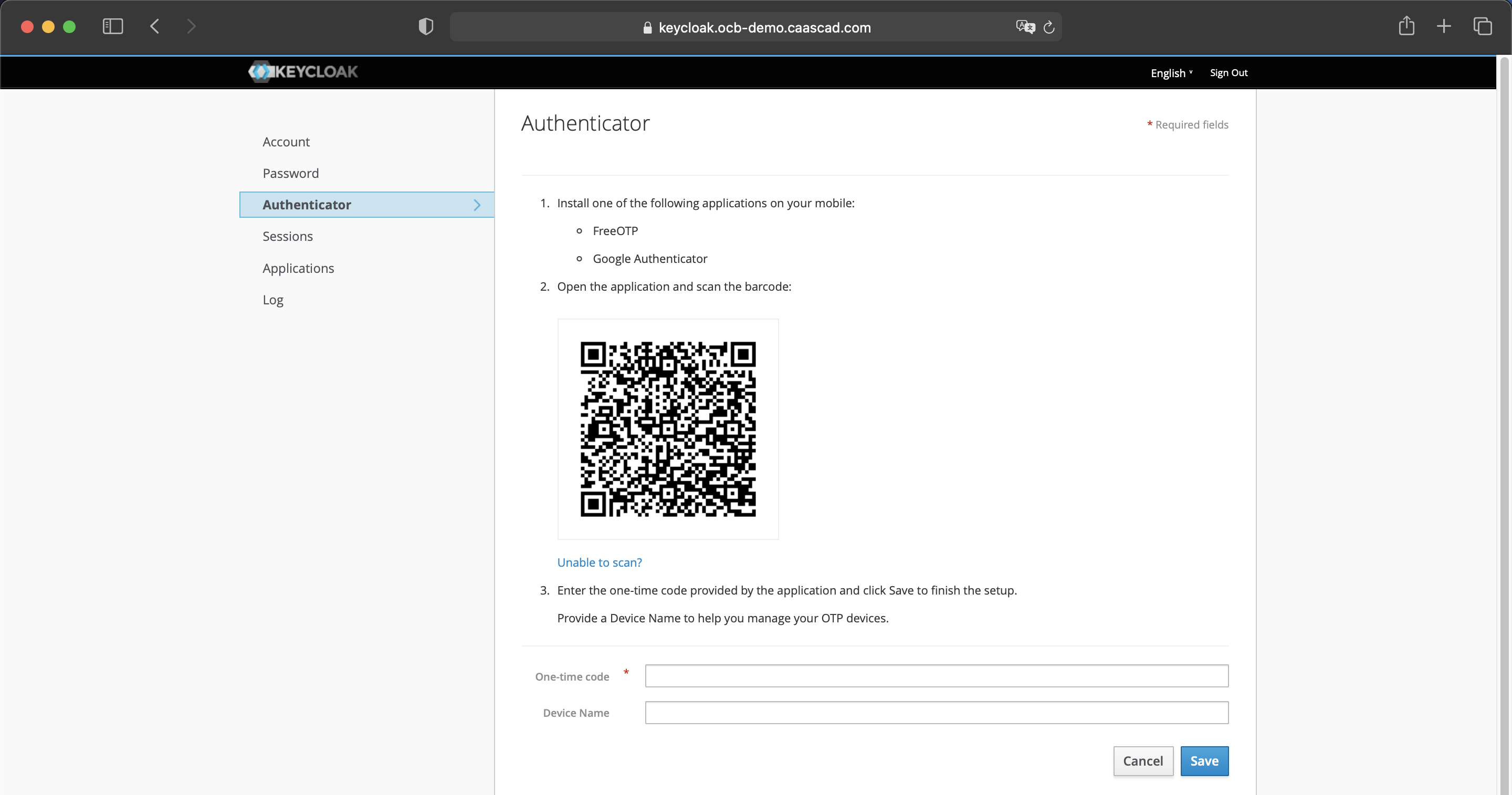The width and height of the screenshot is (1512, 795).
Task: Click the keycloak.ocb-demo.caascad.com address bar
Action: (x=755, y=27)
